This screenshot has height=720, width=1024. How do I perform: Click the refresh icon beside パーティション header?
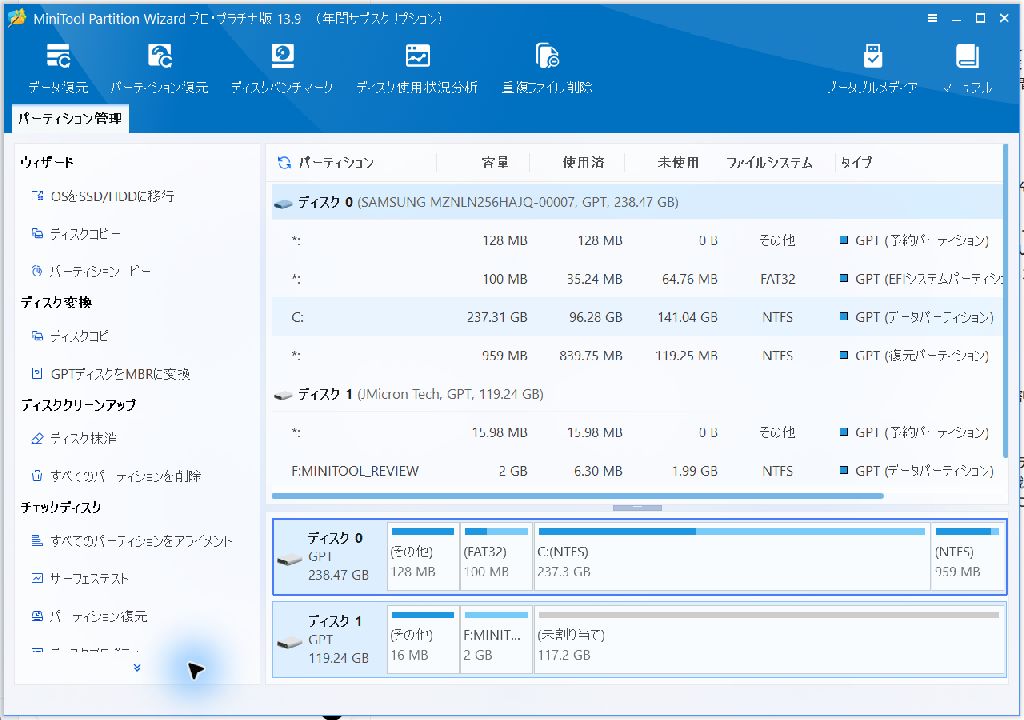[x=284, y=163]
